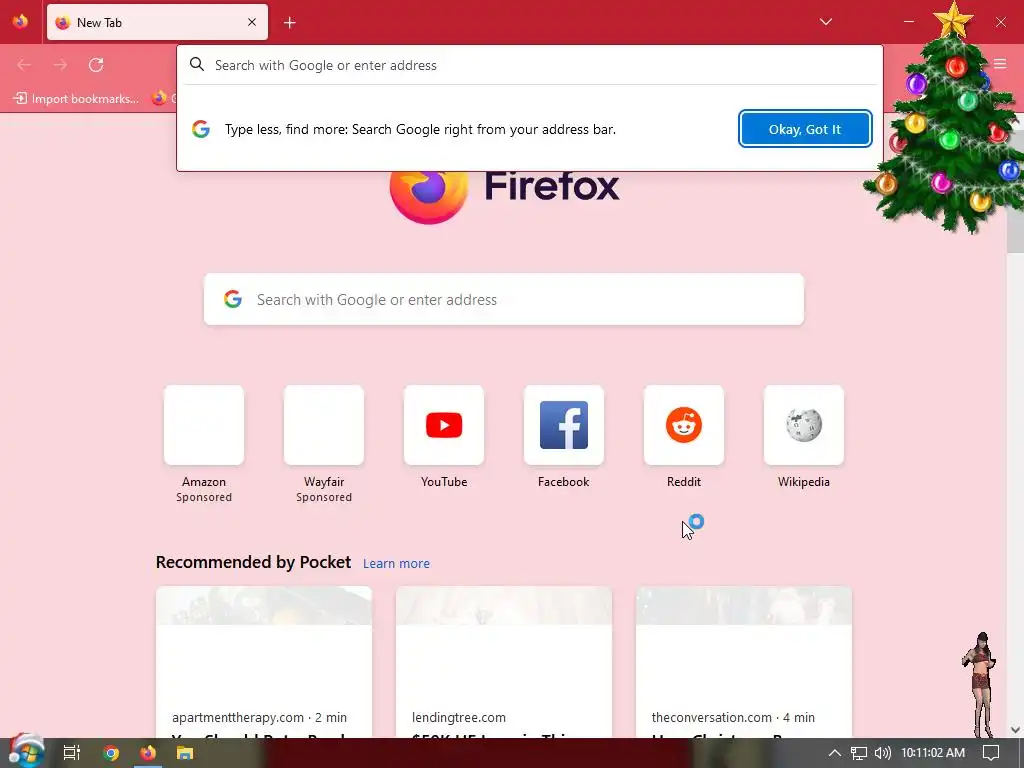The height and width of the screenshot is (768, 1024).
Task: Show hidden system tray icons
Action: coord(835,753)
